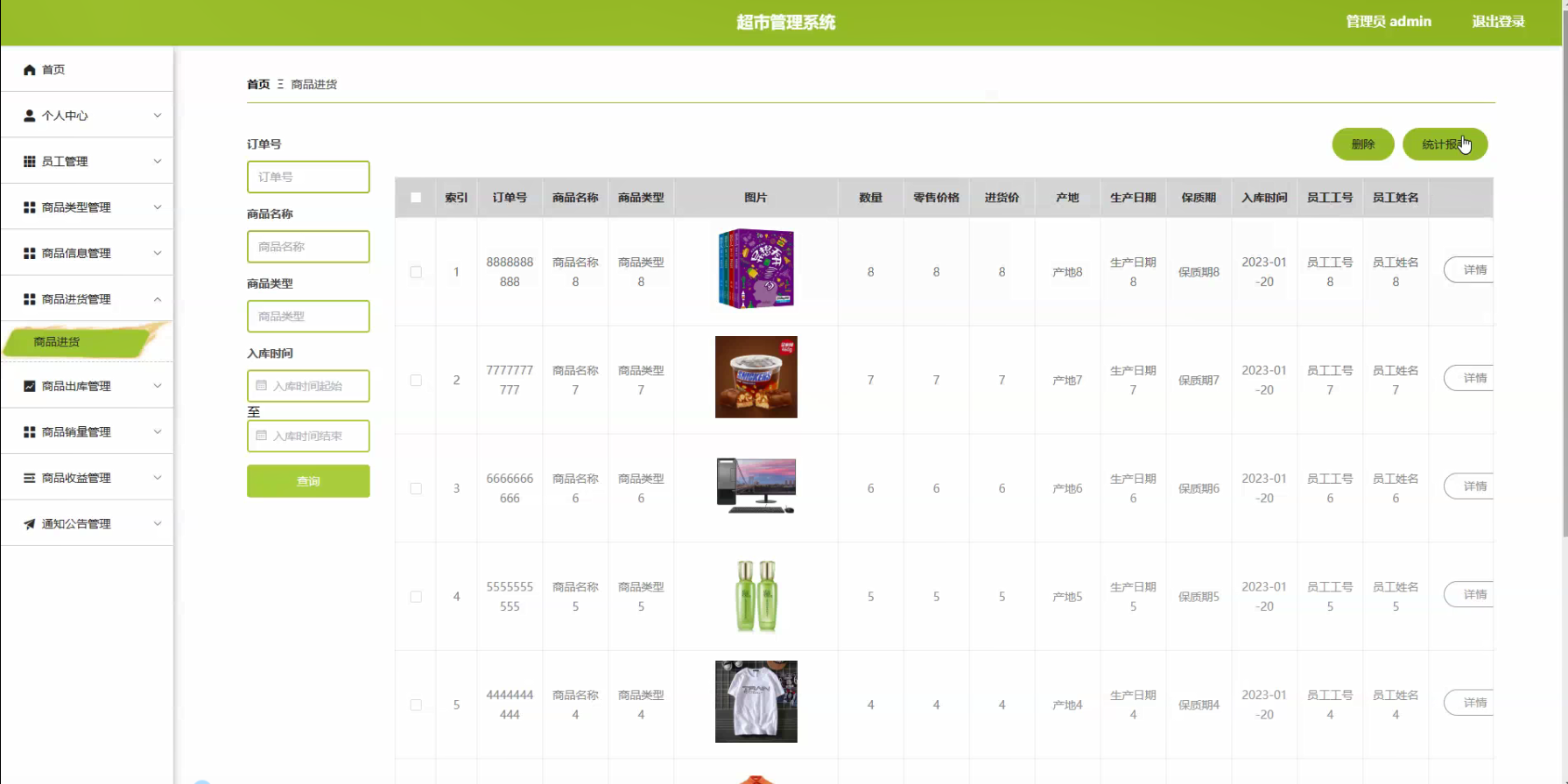The image size is (1568, 784).
Task: Click the 产地8 cell
Action: click(x=1067, y=272)
